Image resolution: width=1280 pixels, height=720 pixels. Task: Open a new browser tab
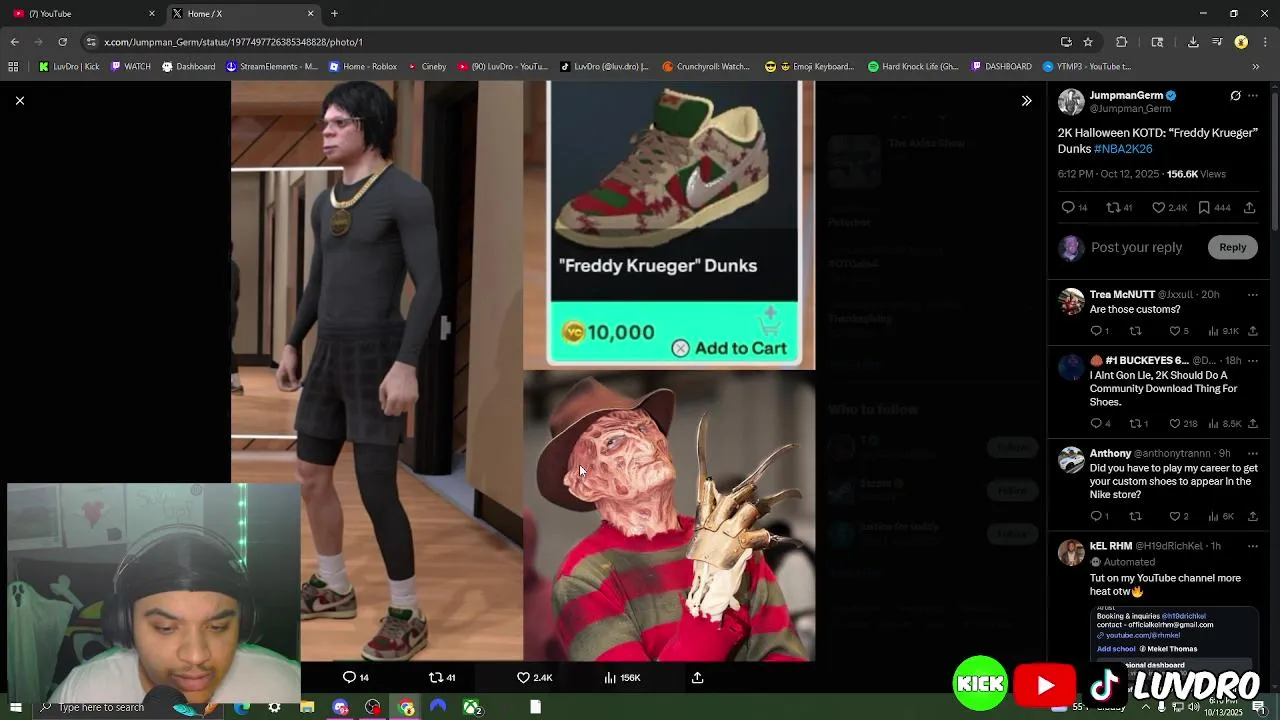coord(334,14)
